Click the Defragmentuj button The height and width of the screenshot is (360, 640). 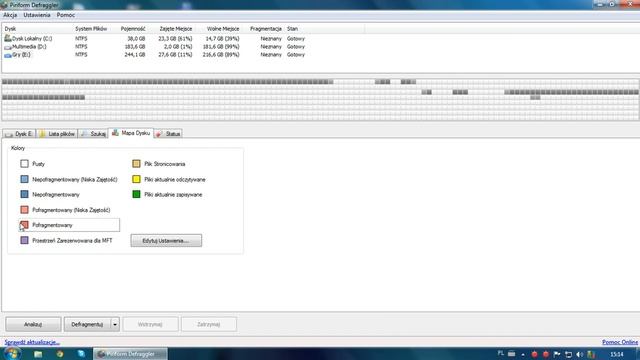coord(87,324)
